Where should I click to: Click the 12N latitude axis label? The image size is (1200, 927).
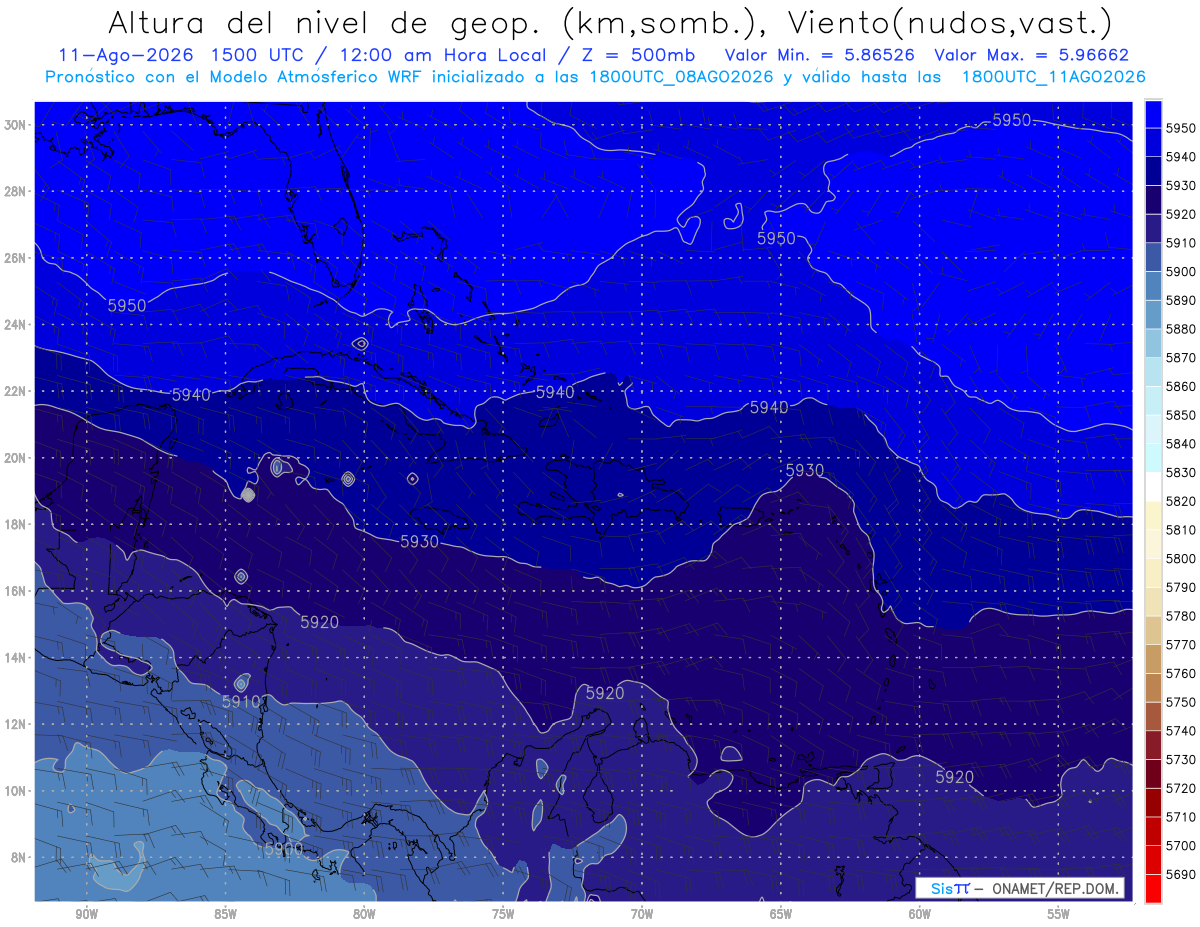pyautogui.click(x=16, y=724)
